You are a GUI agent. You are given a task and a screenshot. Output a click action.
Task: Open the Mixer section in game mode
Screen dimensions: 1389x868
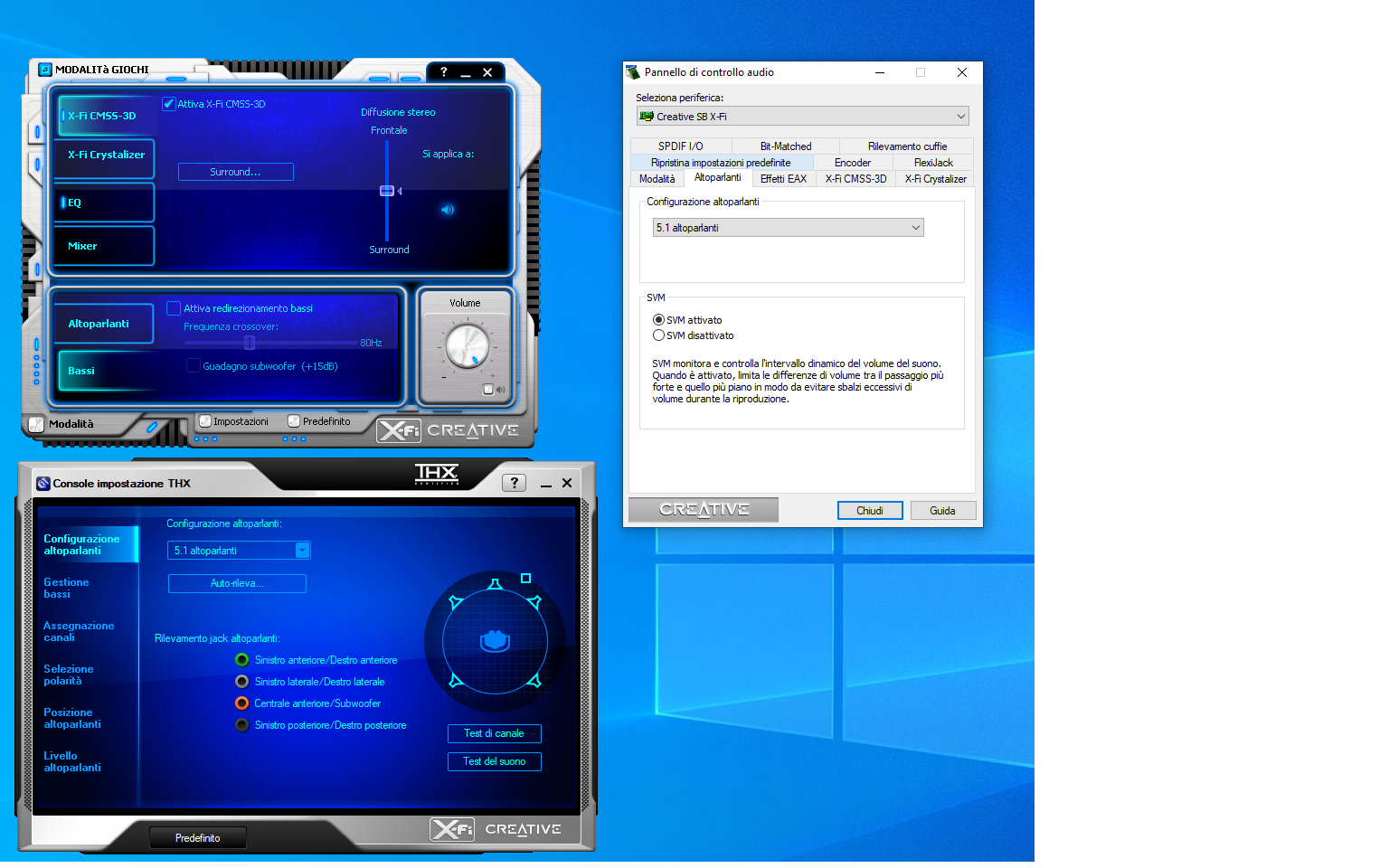(x=105, y=246)
